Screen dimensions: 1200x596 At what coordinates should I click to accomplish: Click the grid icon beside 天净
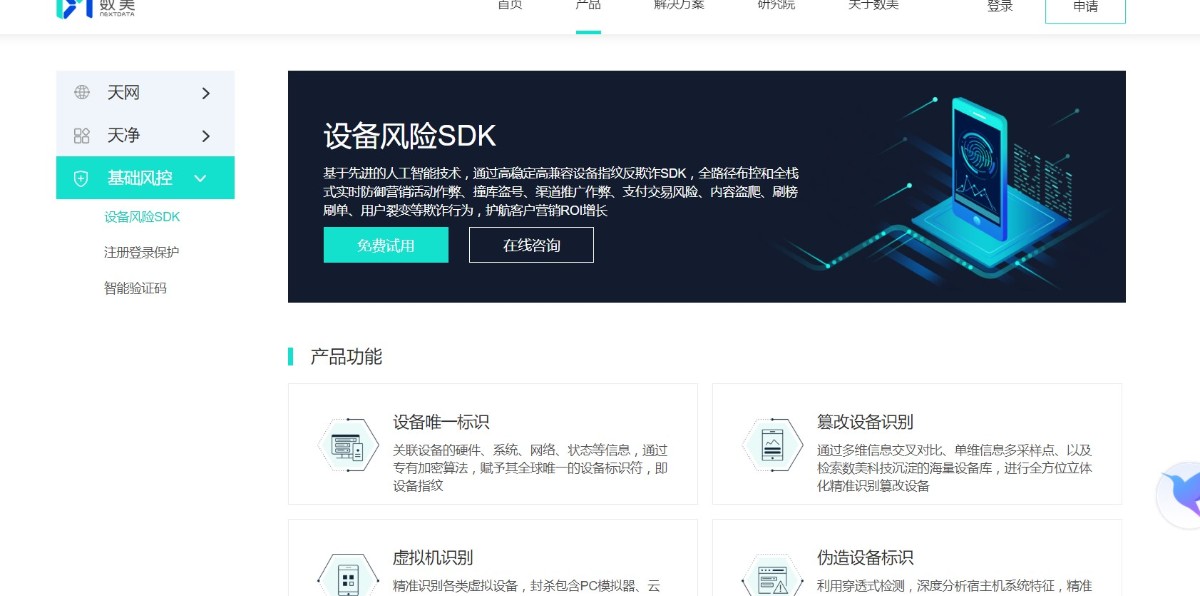(x=82, y=136)
